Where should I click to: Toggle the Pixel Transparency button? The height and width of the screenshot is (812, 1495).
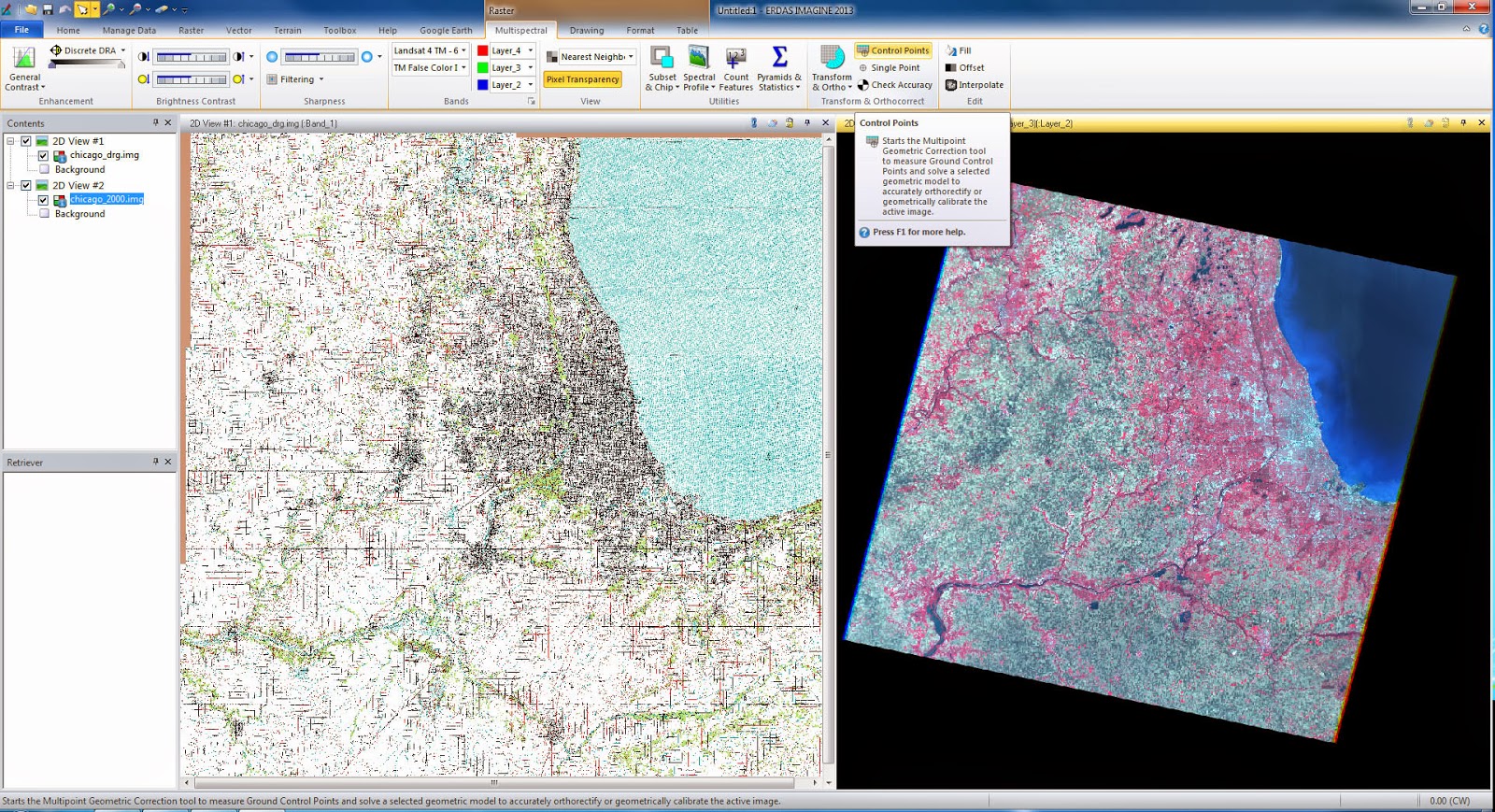(x=583, y=79)
